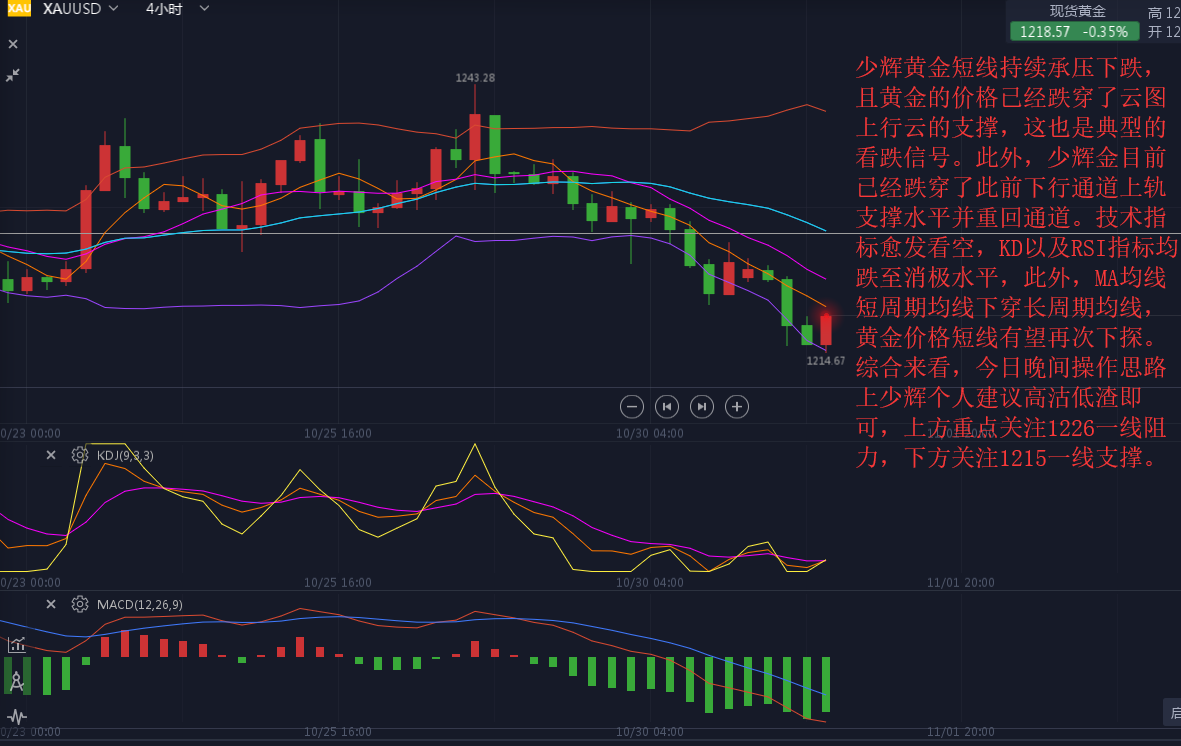Click the 1243.28 high price marker

(x=475, y=78)
